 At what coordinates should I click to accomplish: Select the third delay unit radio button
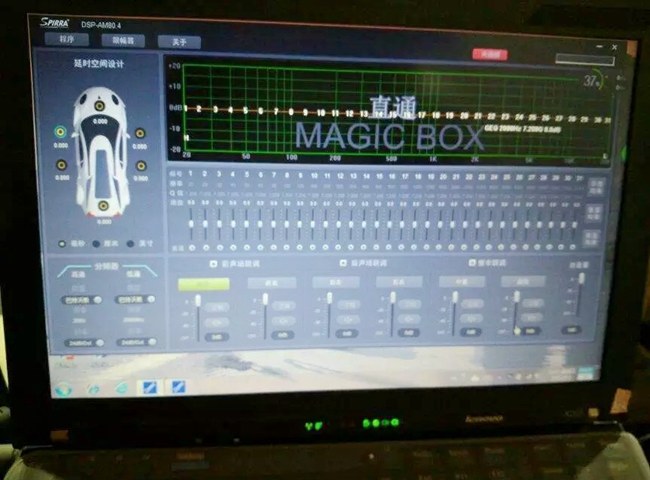click(131, 244)
